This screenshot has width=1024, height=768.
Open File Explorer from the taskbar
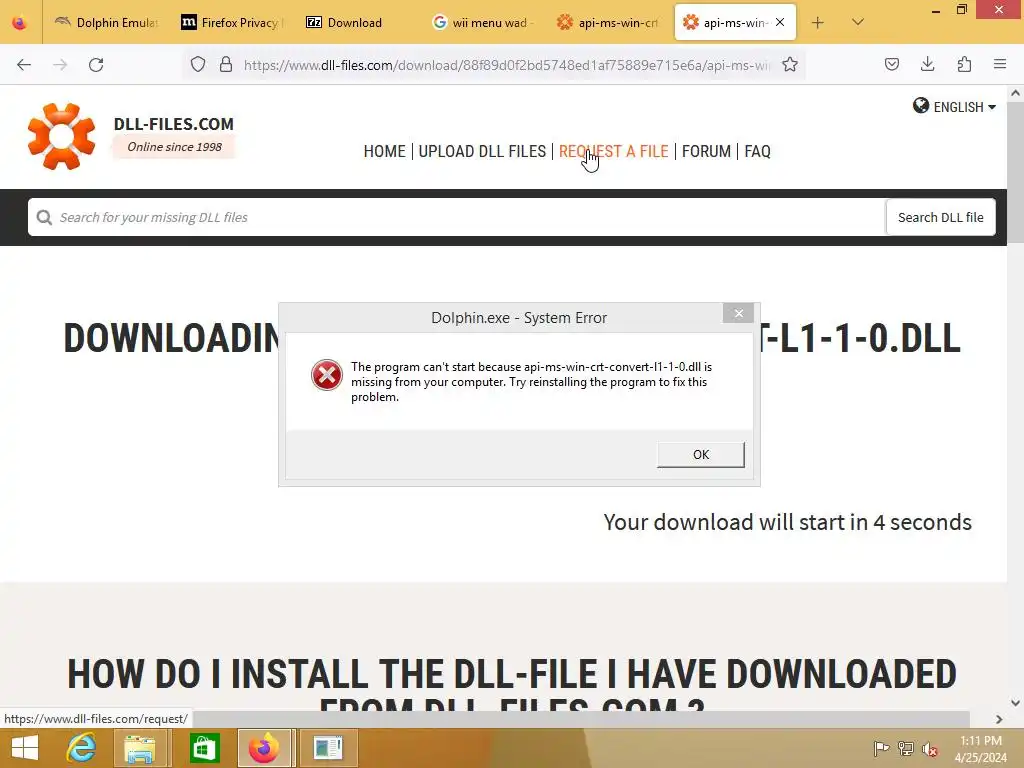click(140, 748)
